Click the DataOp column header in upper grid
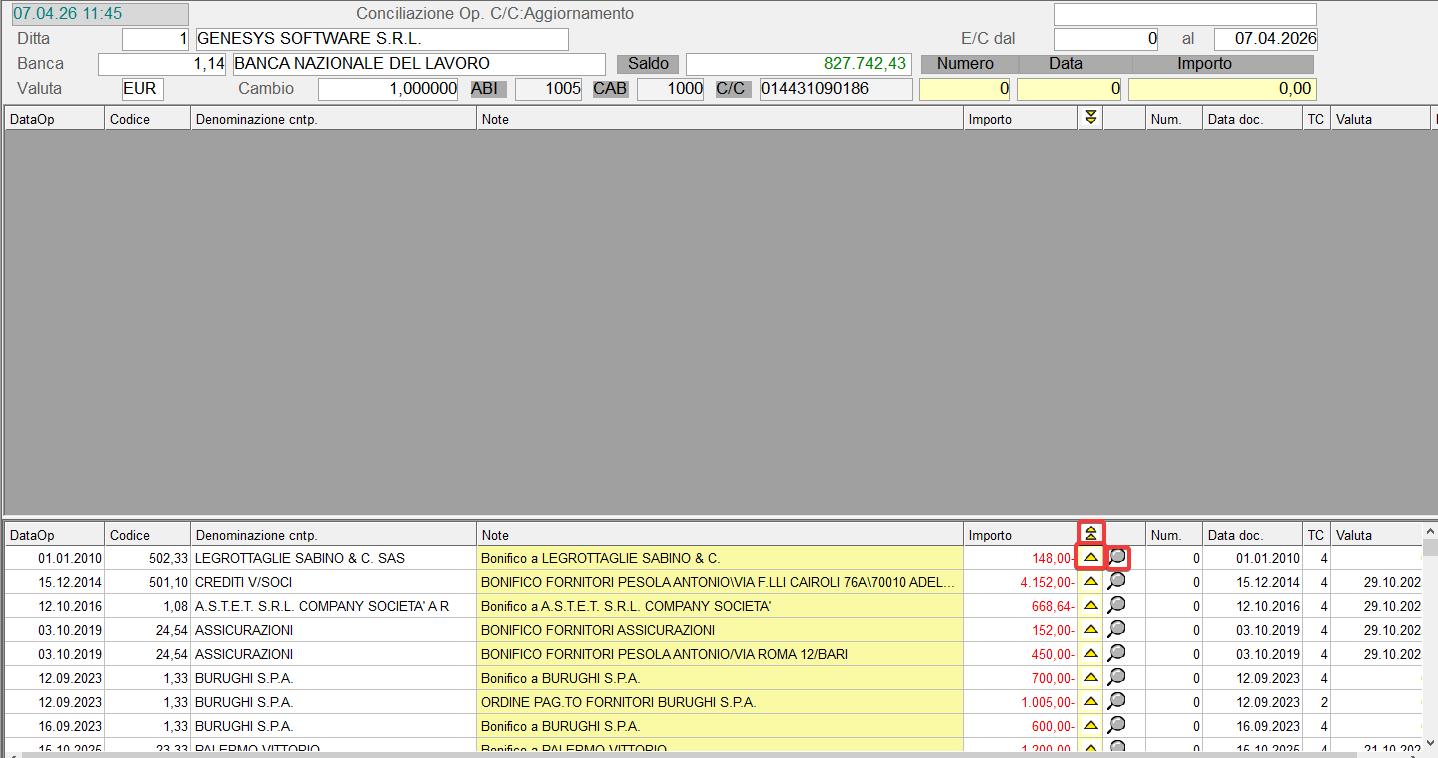The width and height of the screenshot is (1438, 758). [54, 119]
